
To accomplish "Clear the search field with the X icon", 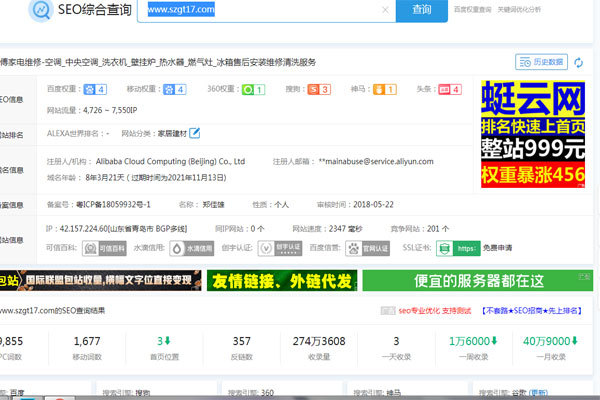I will [384, 10].
